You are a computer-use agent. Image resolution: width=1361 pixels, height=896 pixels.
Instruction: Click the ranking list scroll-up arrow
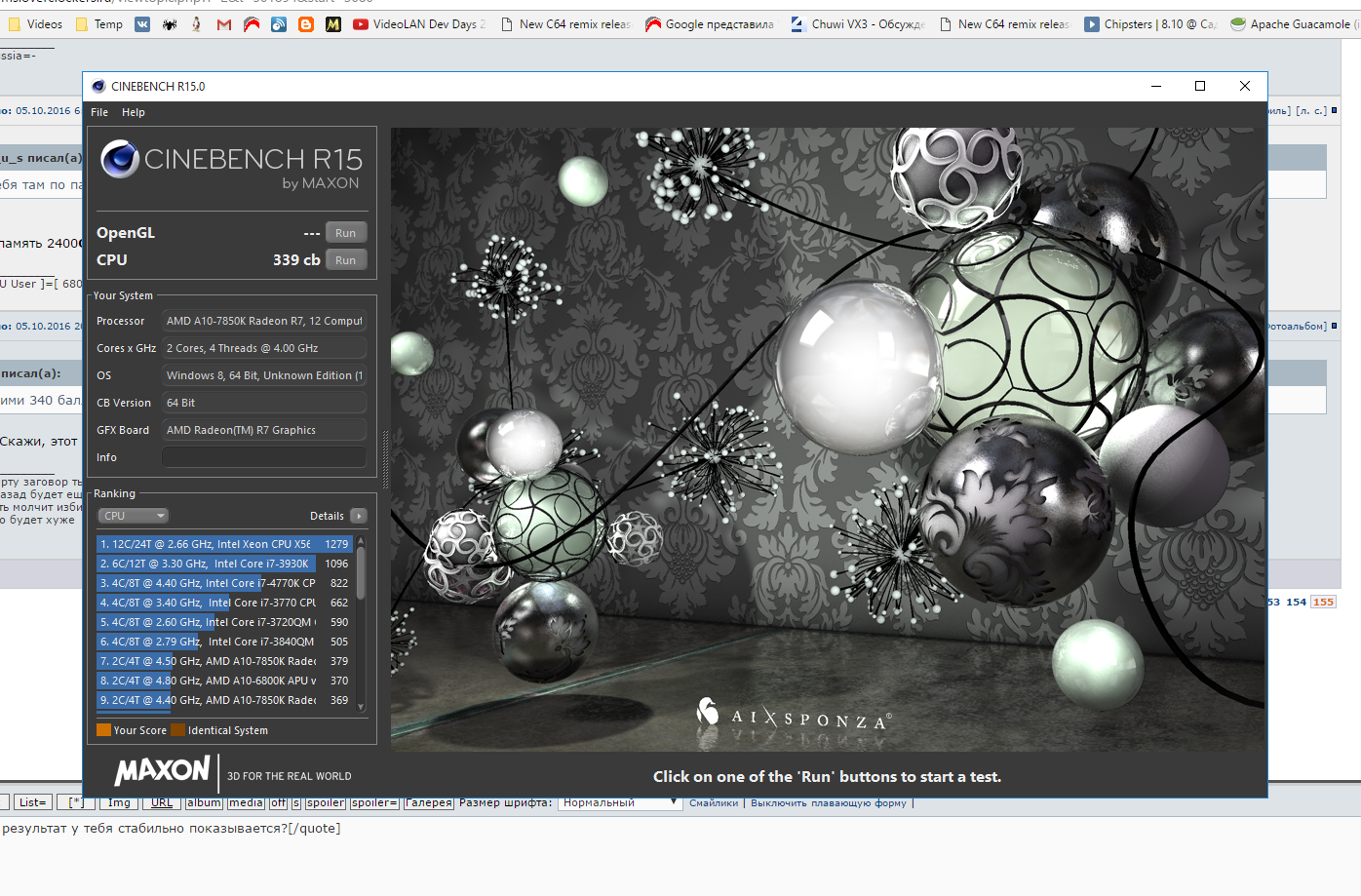pyautogui.click(x=361, y=540)
